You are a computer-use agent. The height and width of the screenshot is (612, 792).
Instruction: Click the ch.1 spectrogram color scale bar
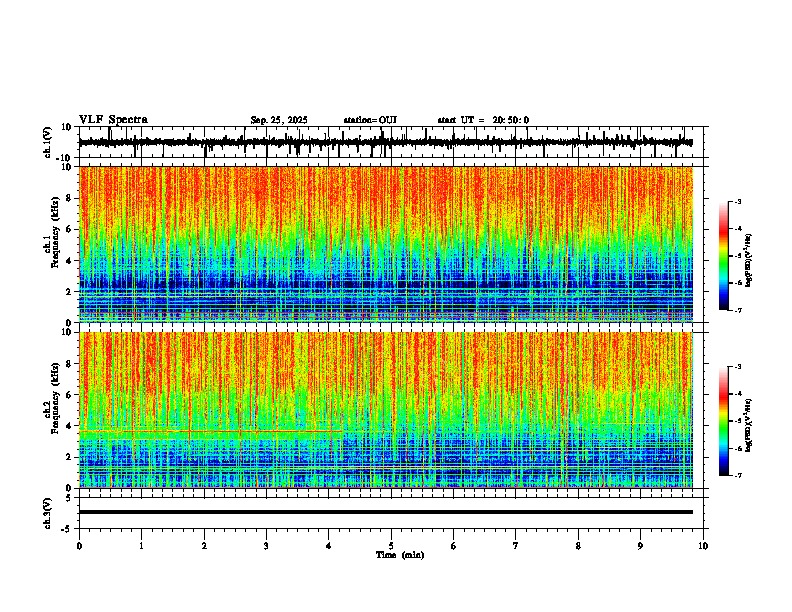click(x=724, y=256)
